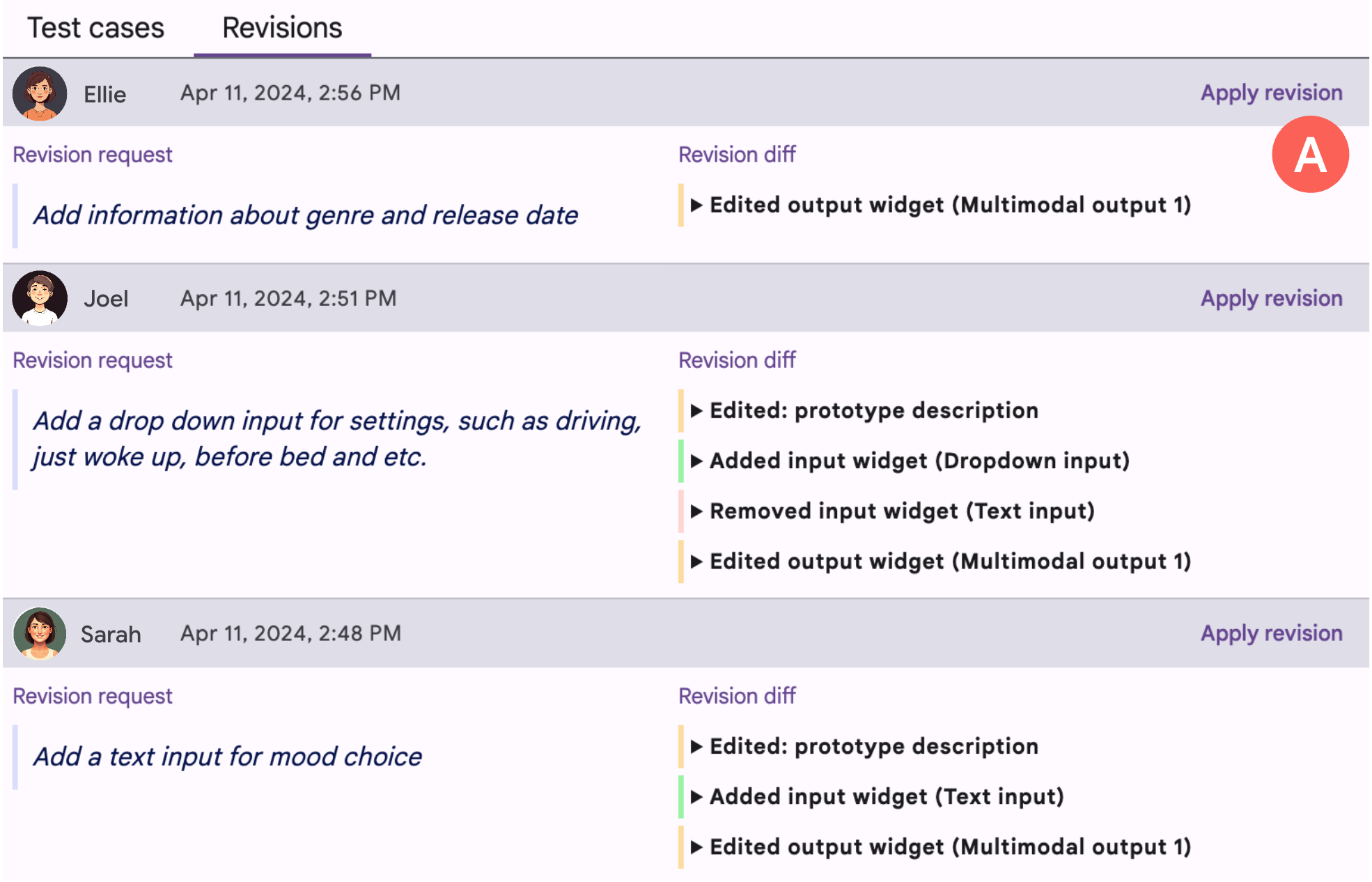Apply Joel's revision

(x=1271, y=298)
